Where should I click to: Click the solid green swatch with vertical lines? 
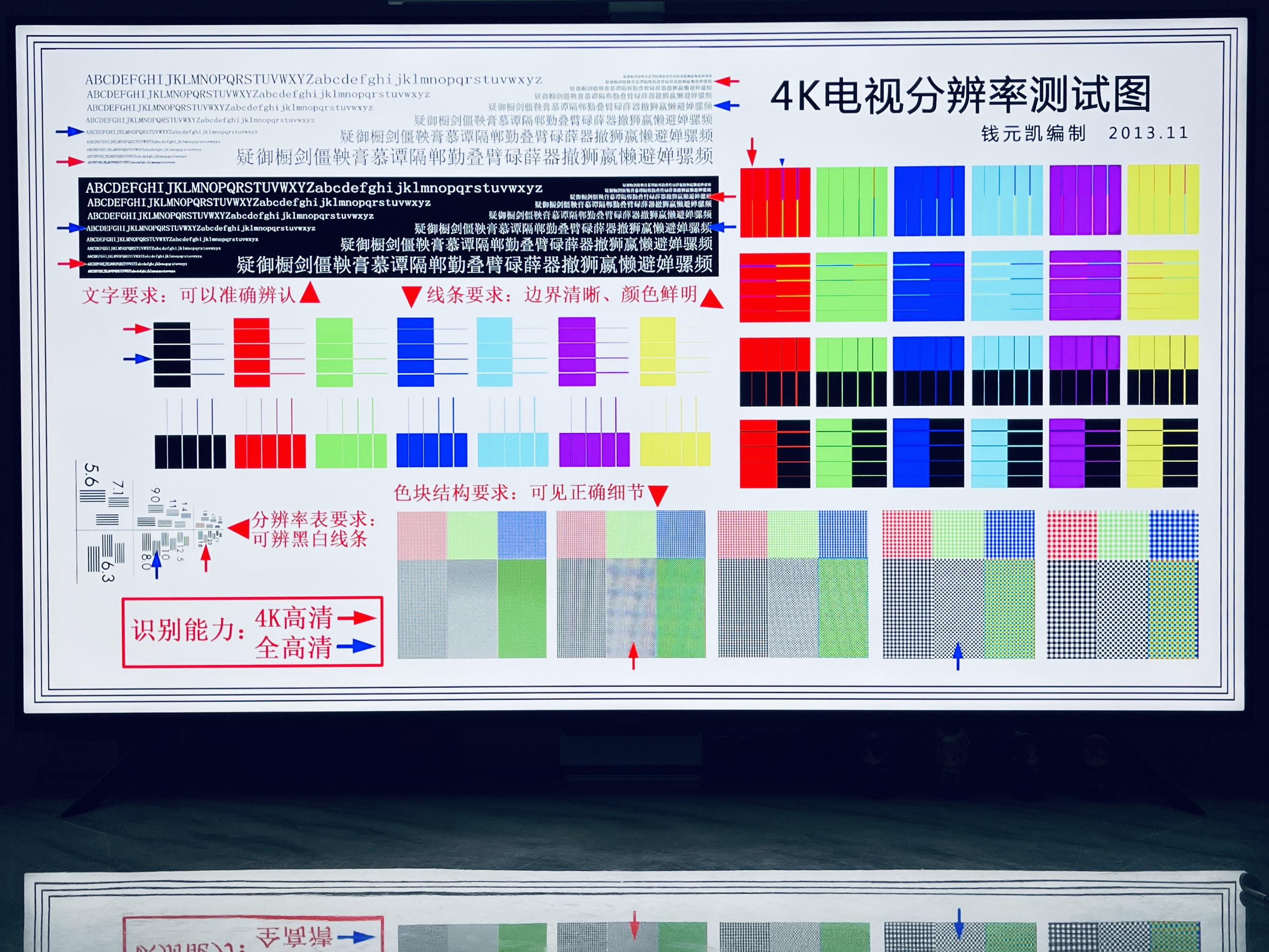point(852,202)
